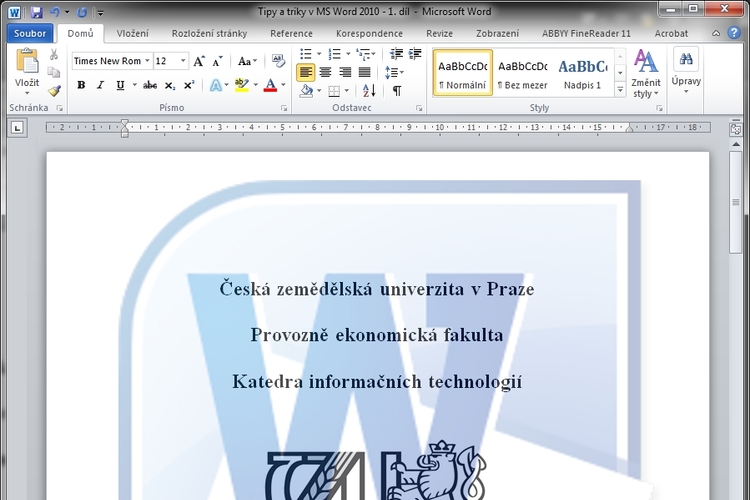Image resolution: width=750 pixels, height=500 pixels.
Task: Toggle bold formatting
Action: pos(81,86)
